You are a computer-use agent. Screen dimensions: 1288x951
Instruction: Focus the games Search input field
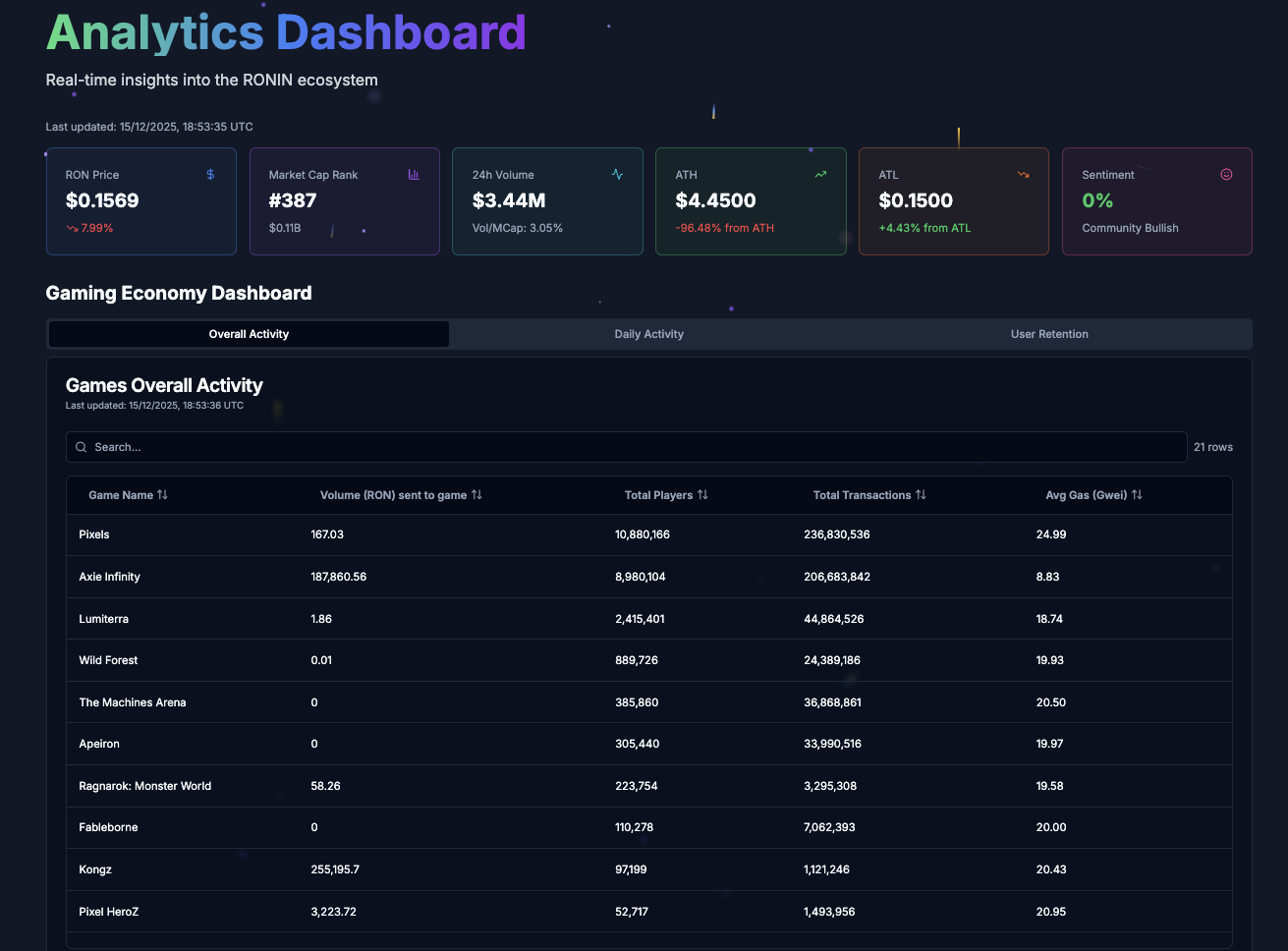pos(629,447)
